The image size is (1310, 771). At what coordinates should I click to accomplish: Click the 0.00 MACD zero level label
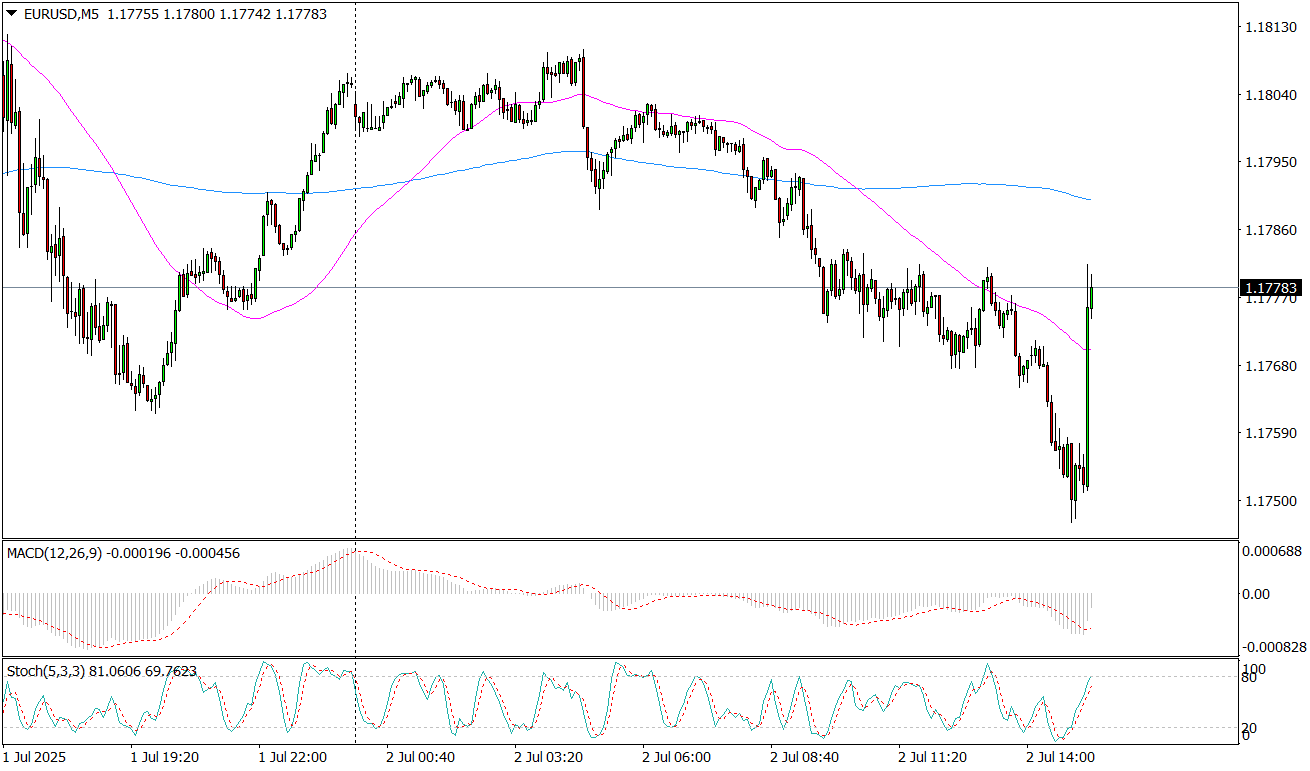click(x=1256, y=594)
